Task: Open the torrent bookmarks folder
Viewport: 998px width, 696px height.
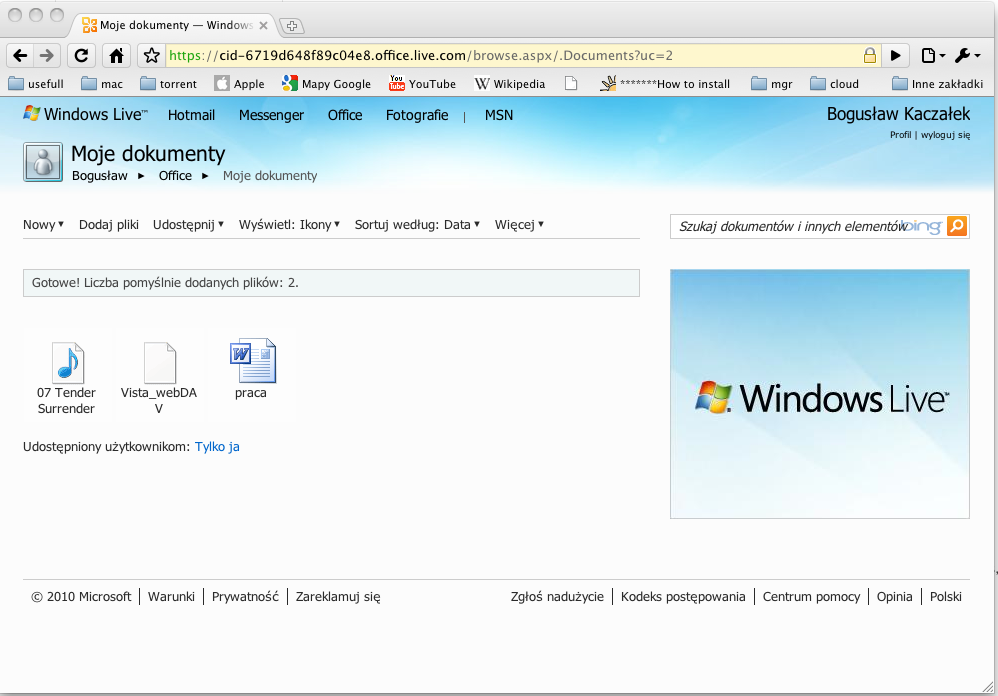Action: 169,83
